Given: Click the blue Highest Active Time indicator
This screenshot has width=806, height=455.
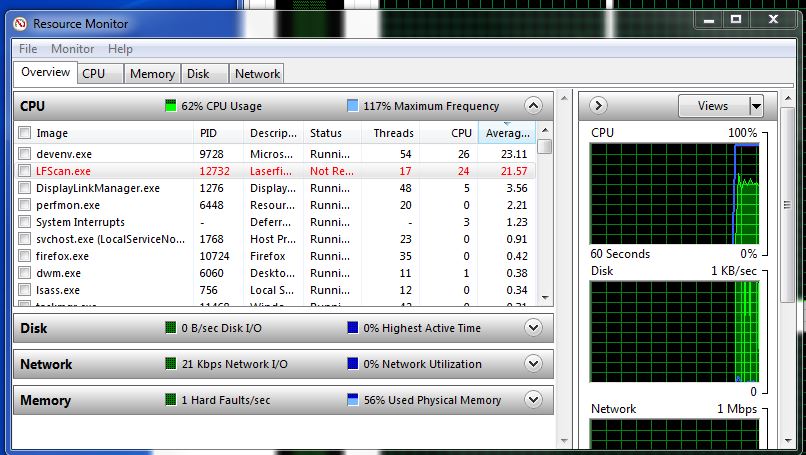Looking at the screenshot, I should click(353, 327).
